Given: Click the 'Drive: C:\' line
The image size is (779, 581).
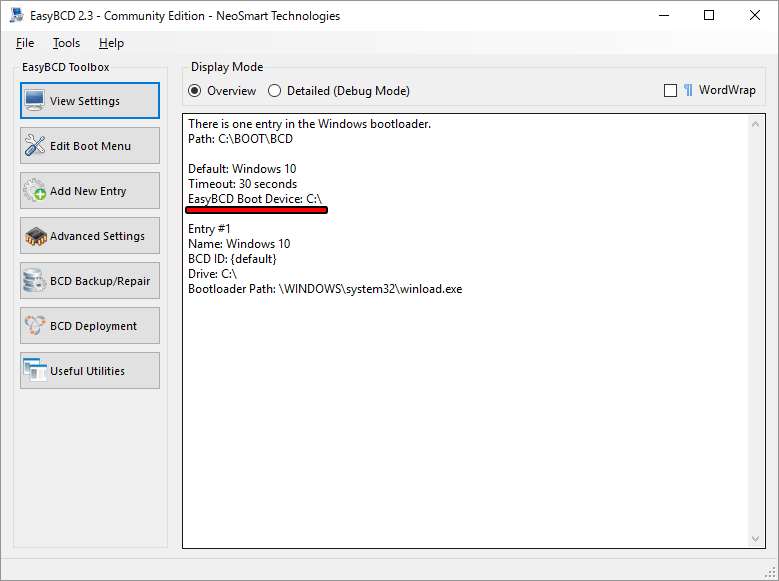Looking at the screenshot, I should tap(212, 274).
